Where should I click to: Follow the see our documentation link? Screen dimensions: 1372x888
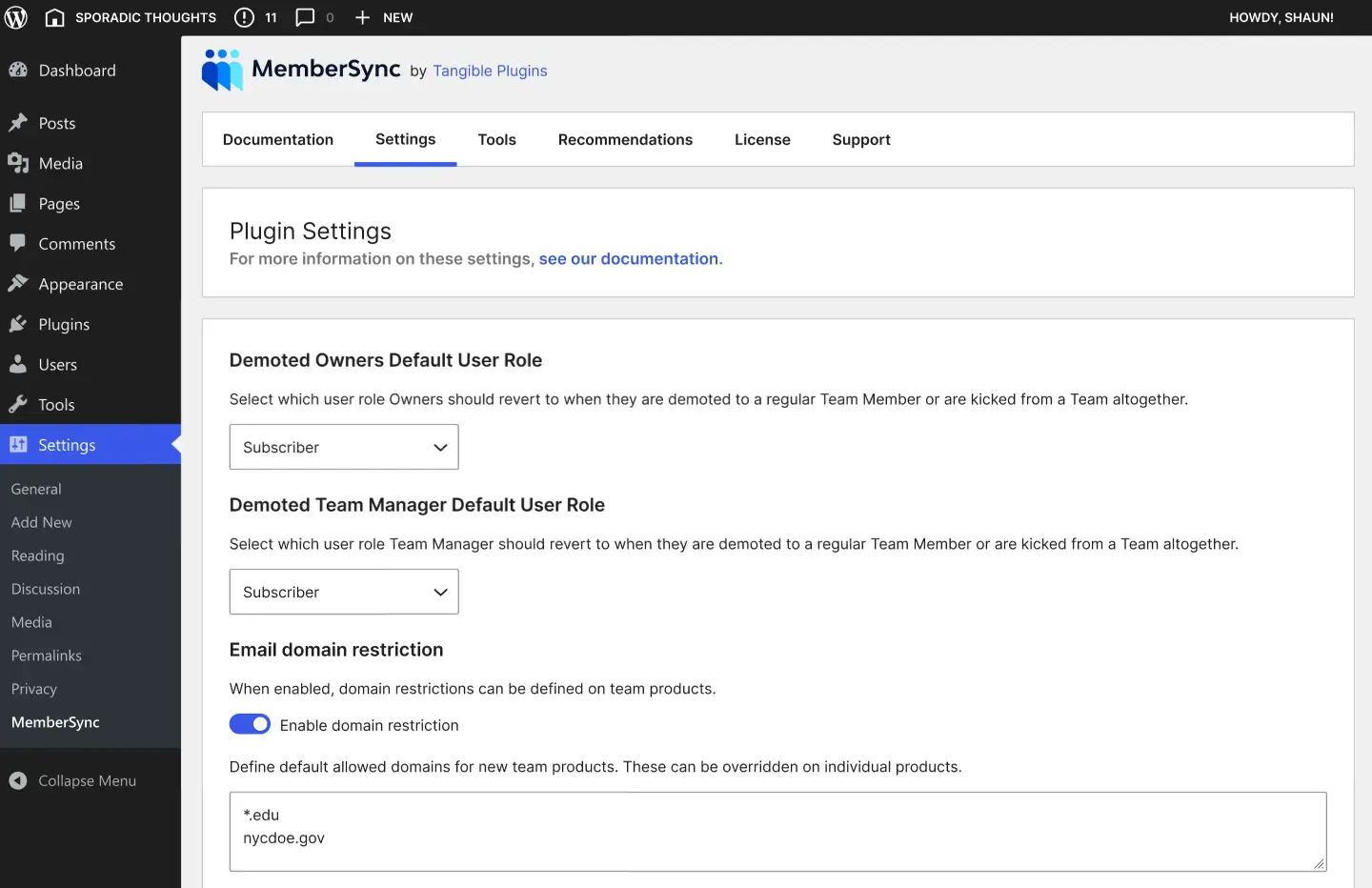point(628,258)
